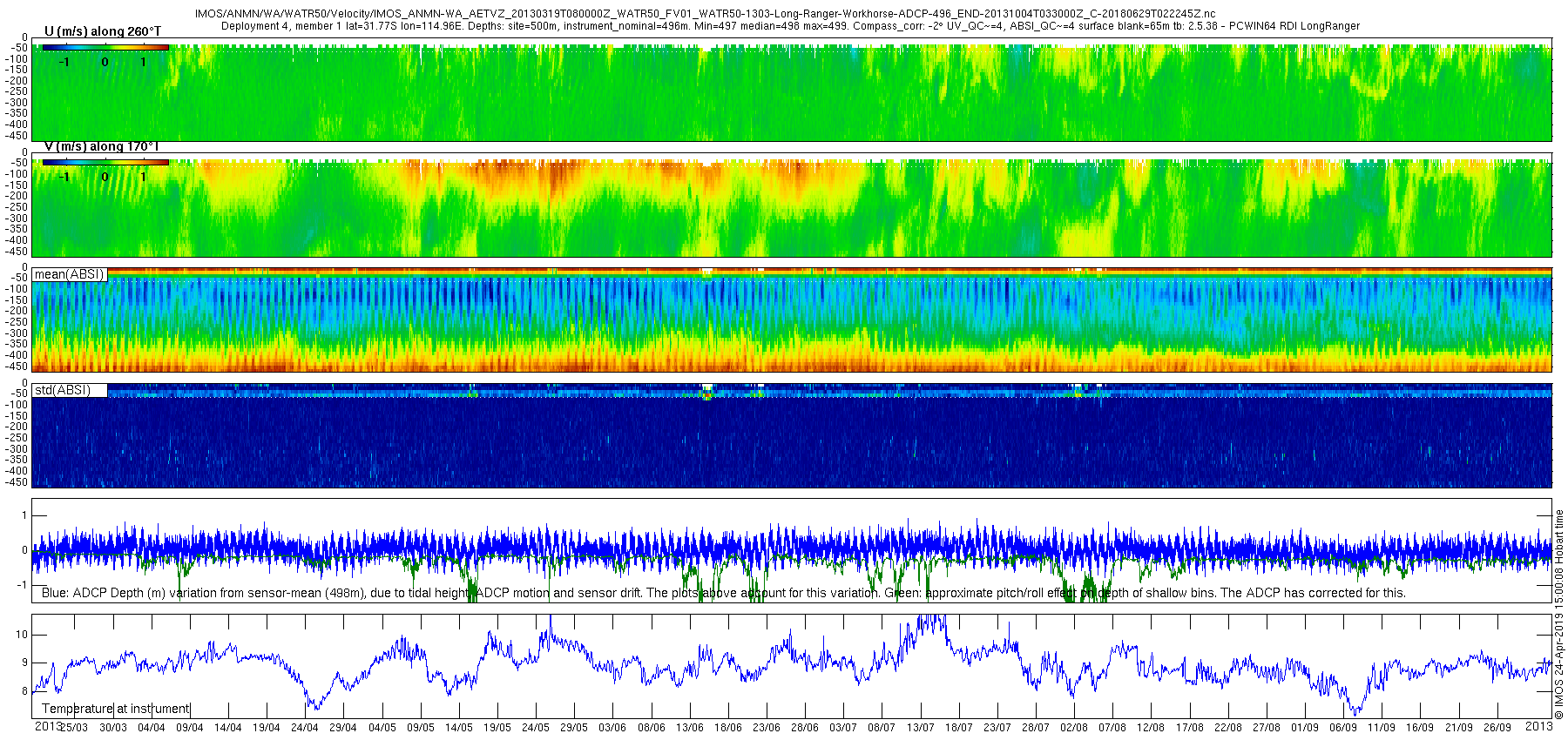Click the blue ADCP depth variation line plot
Screen dimensions: 1568x740
tap(792, 548)
